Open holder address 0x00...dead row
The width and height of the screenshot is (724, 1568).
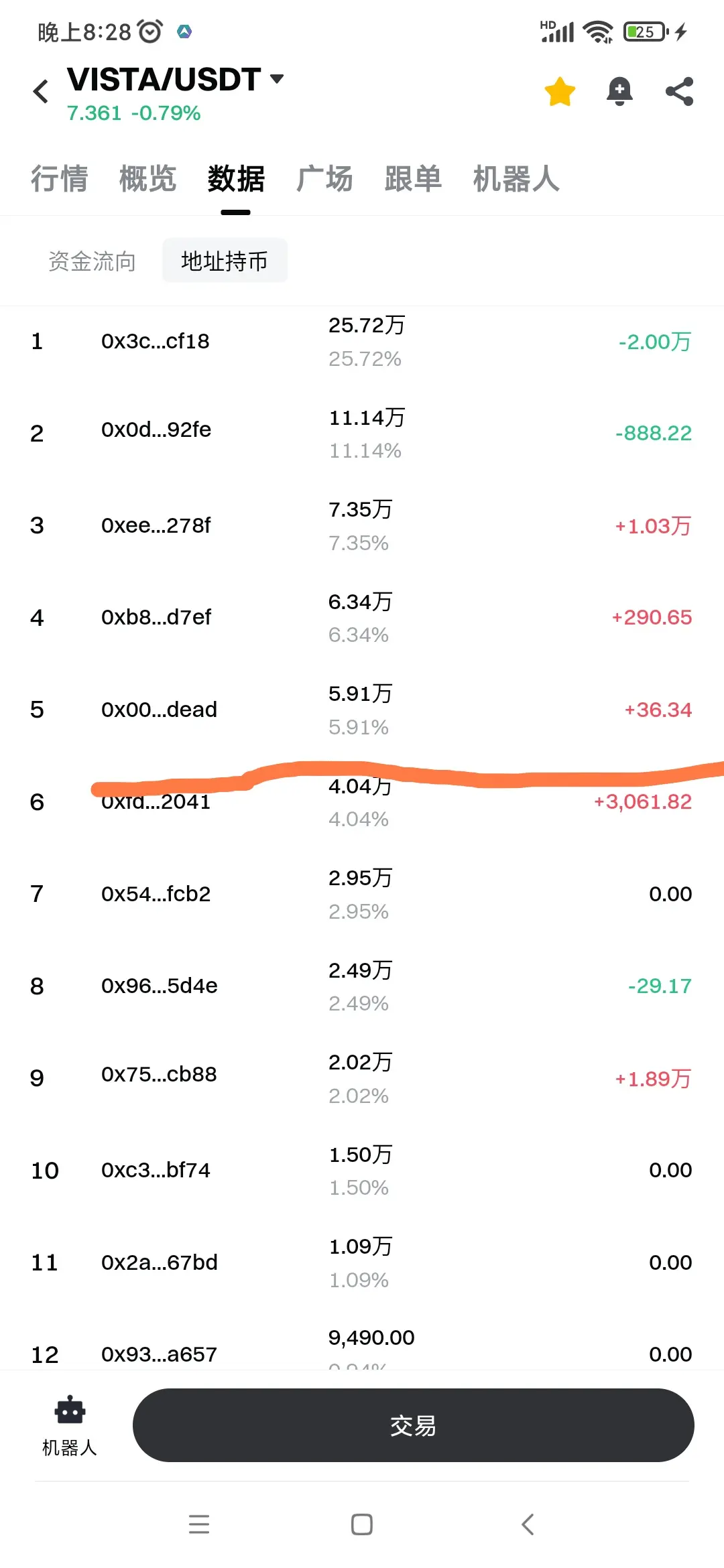coord(362,710)
